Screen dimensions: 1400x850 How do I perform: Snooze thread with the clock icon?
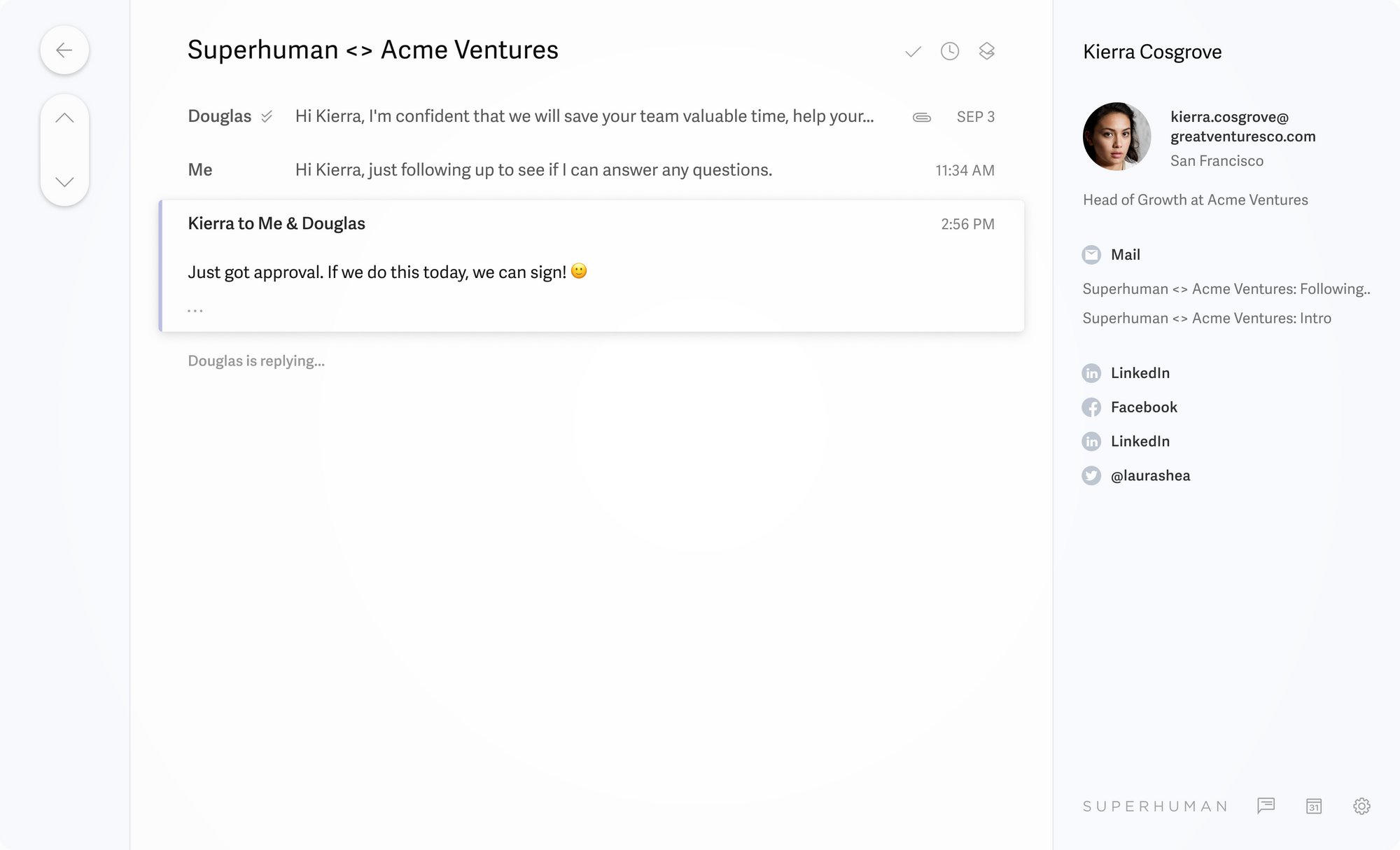[x=950, y=51]
